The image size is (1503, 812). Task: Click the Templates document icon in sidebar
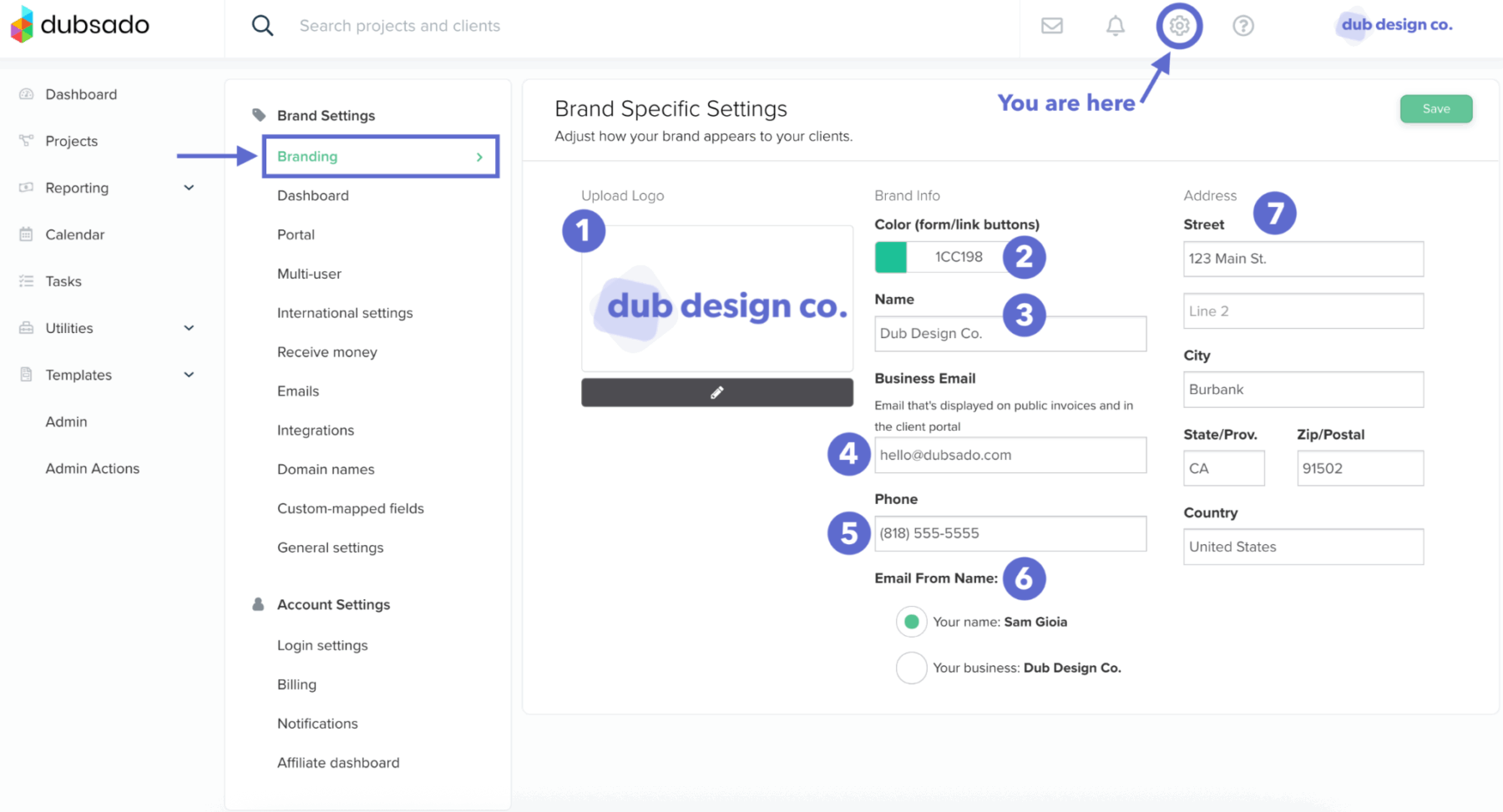27,375
